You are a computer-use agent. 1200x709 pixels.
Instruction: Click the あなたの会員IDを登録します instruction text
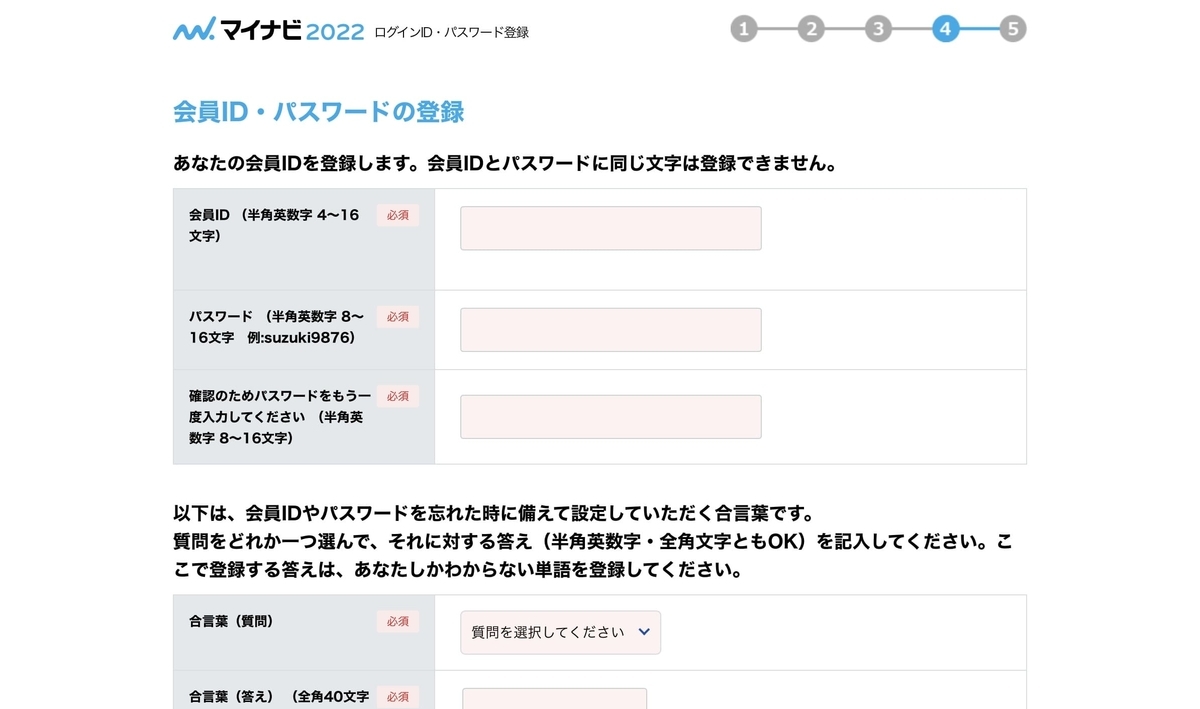click(x=505, y=163)
